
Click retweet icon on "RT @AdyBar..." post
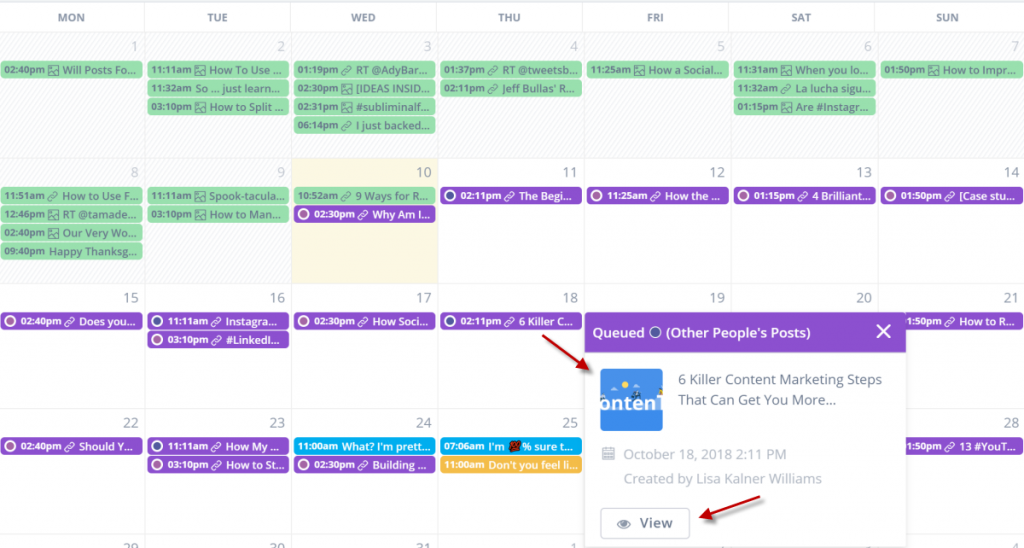[x=347, y=71]
